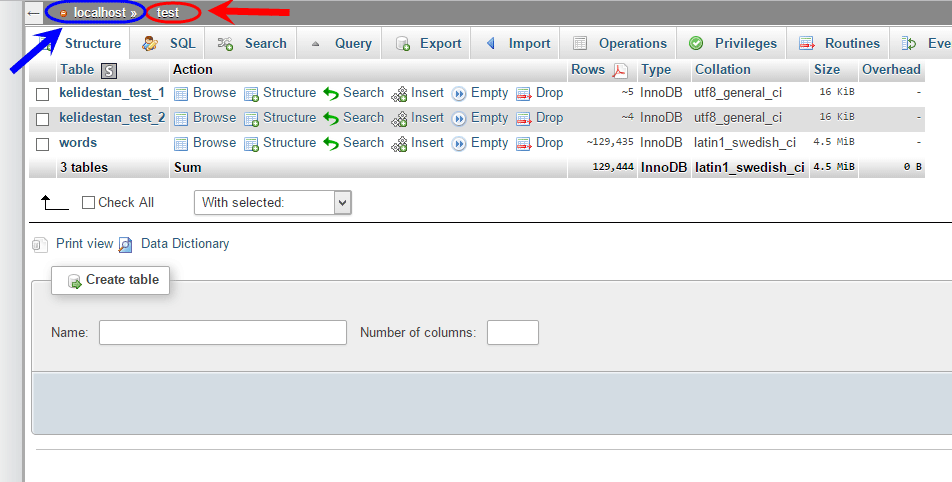Open the kelidestan_test_2 table link

112,118
